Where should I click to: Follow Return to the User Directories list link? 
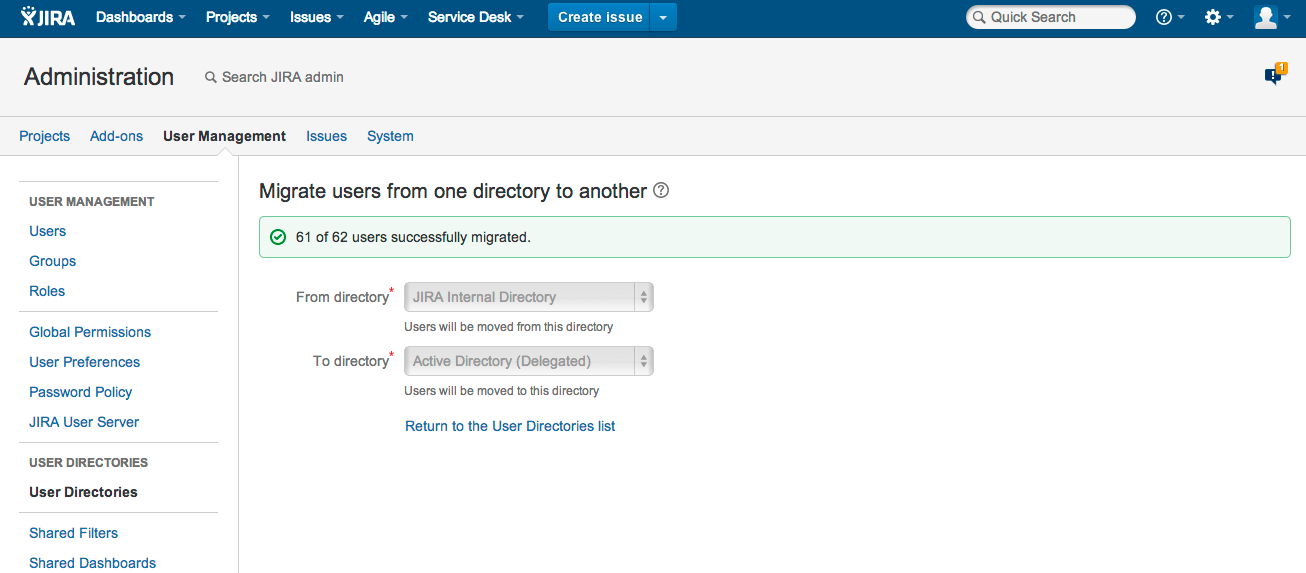(x=510, y=426)
